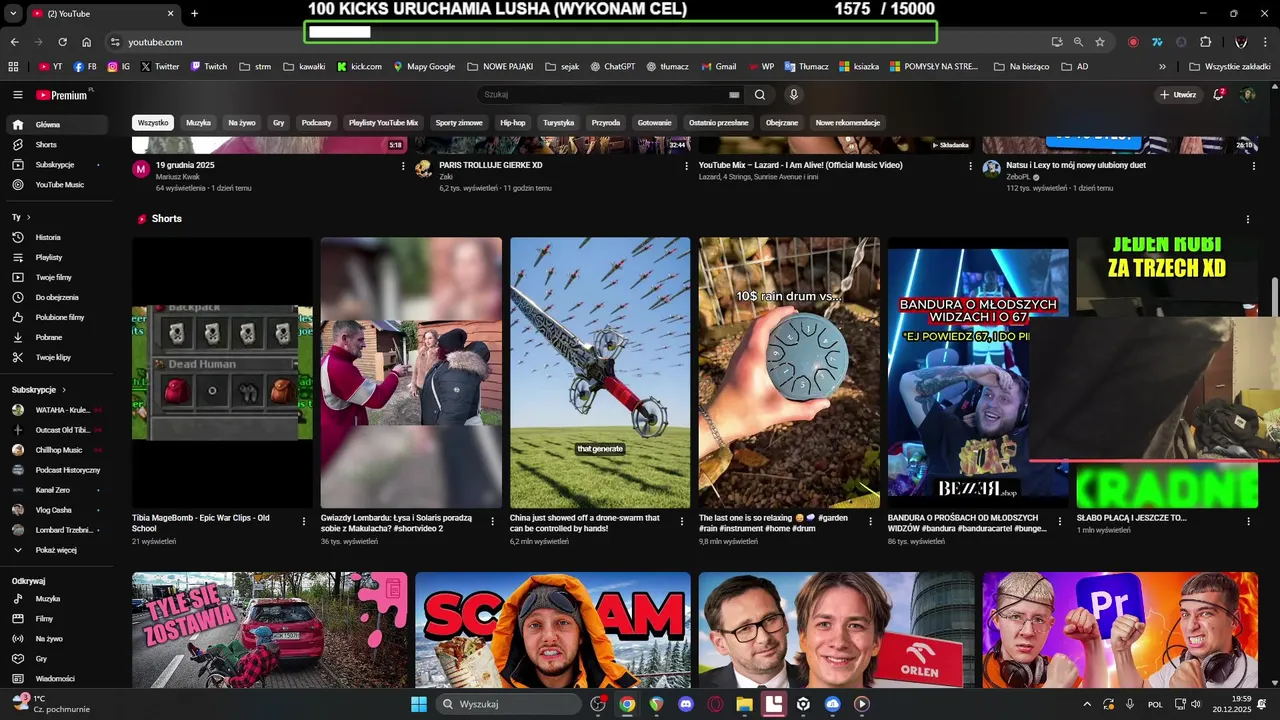
Task: Open the account avatar menu
Action: [1248, 94]
